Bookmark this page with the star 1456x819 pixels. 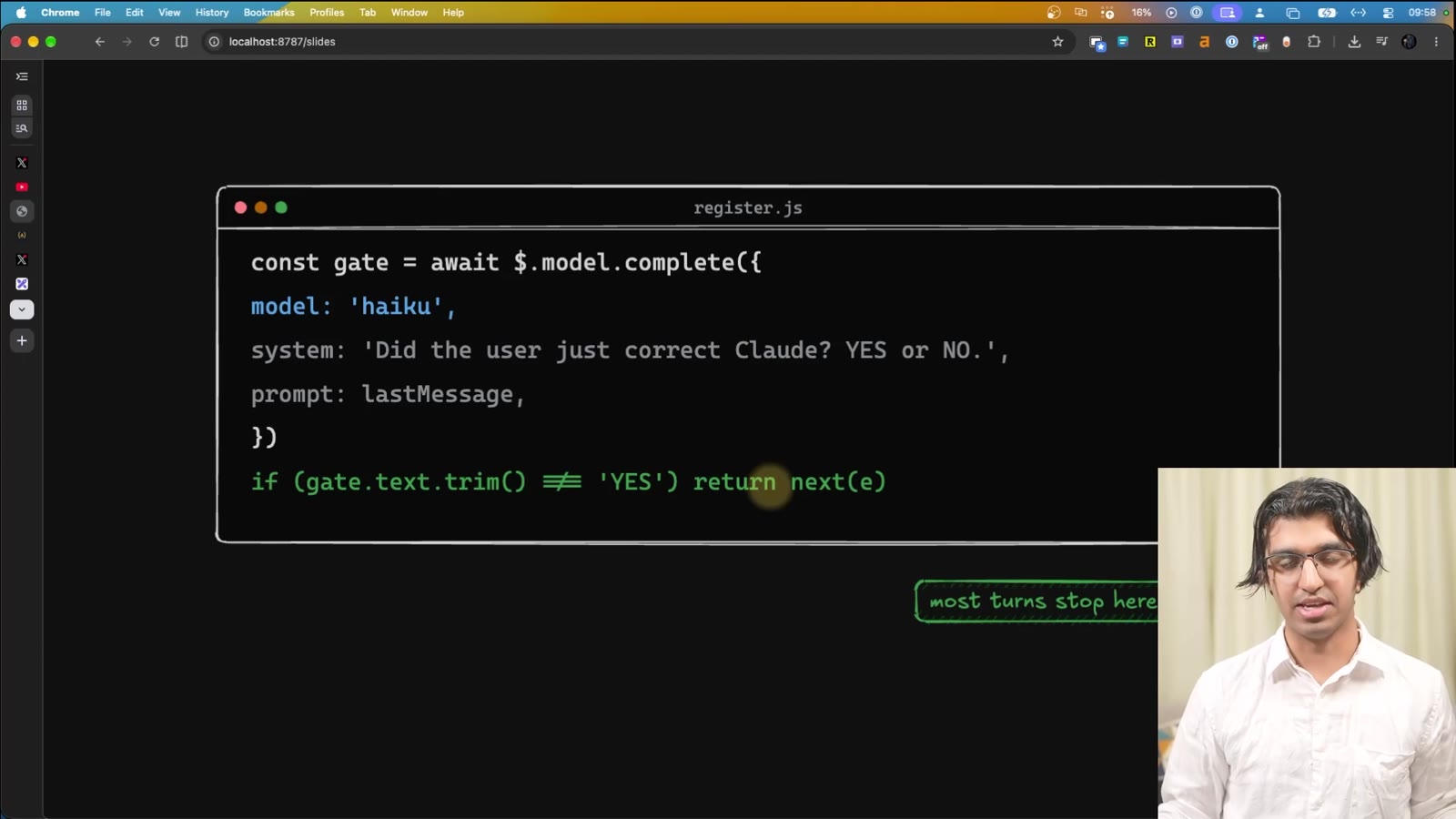point(1057,42)
